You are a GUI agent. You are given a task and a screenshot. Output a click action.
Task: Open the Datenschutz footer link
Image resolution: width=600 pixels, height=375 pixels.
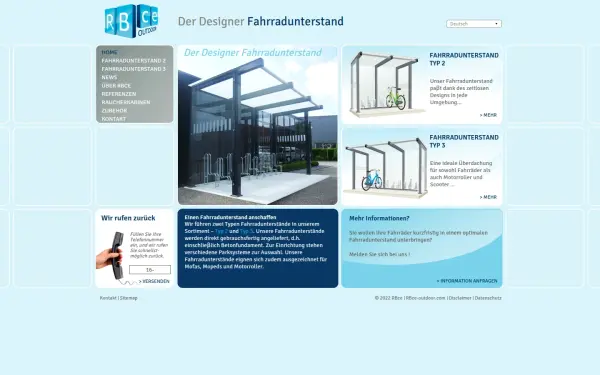(488, 298)
